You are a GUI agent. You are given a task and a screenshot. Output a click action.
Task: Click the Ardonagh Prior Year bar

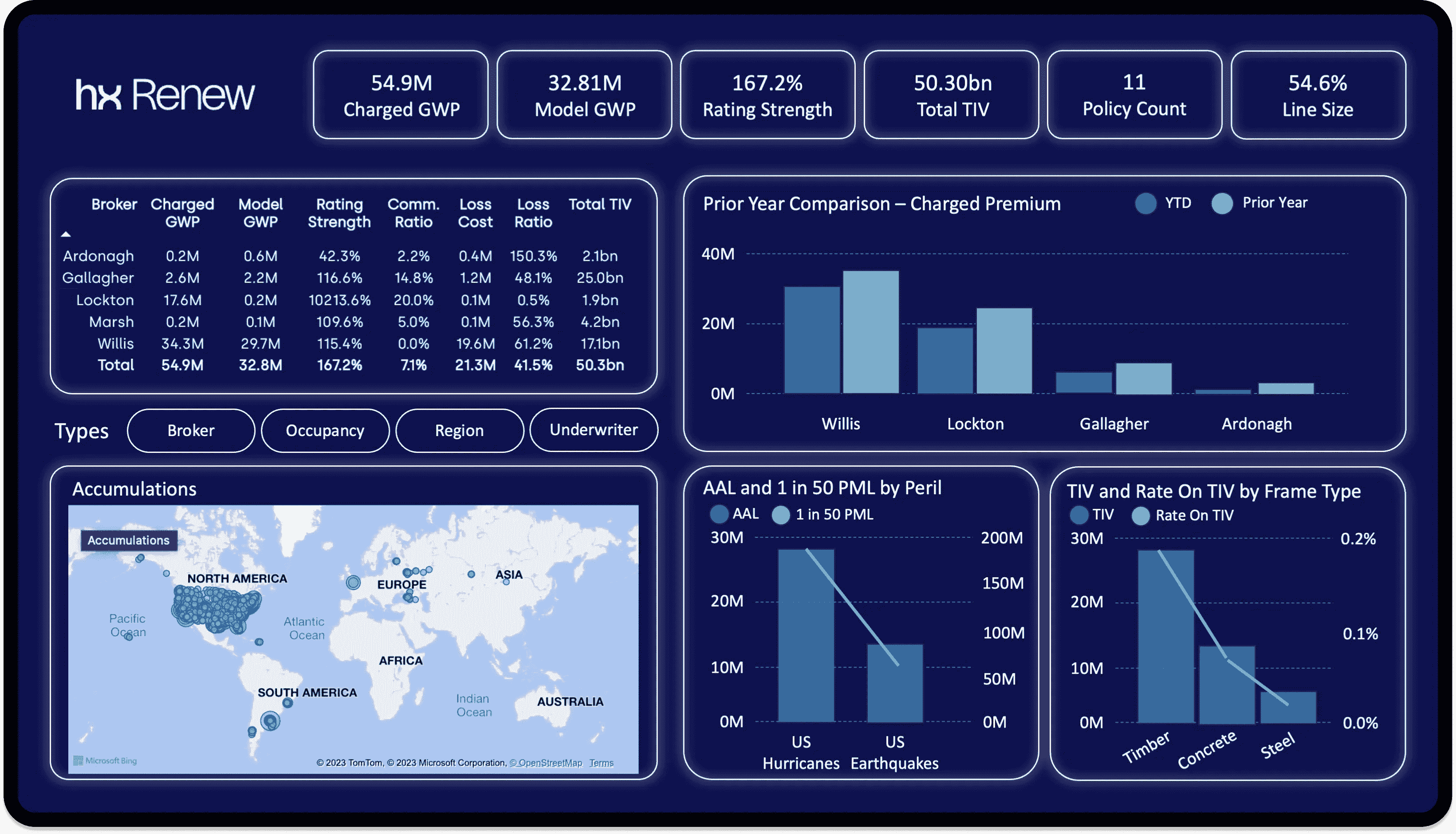click(x=1286, y=388)
